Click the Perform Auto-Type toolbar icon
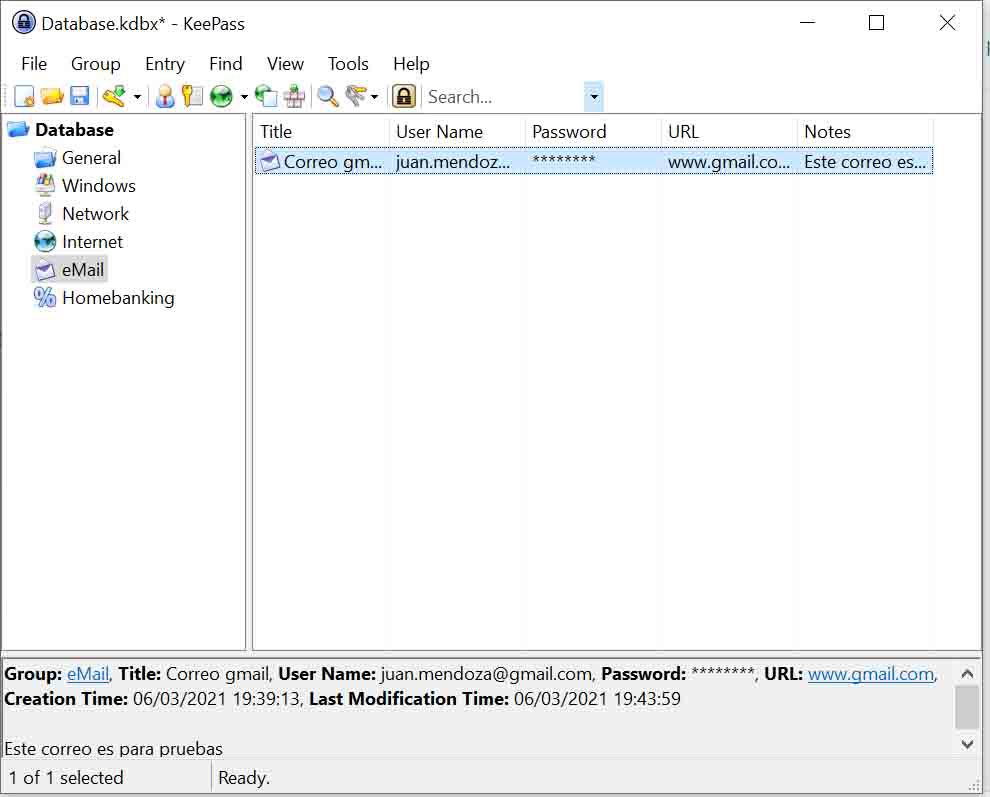This screenshot has width=990, height=797. [x=294, y=96]
